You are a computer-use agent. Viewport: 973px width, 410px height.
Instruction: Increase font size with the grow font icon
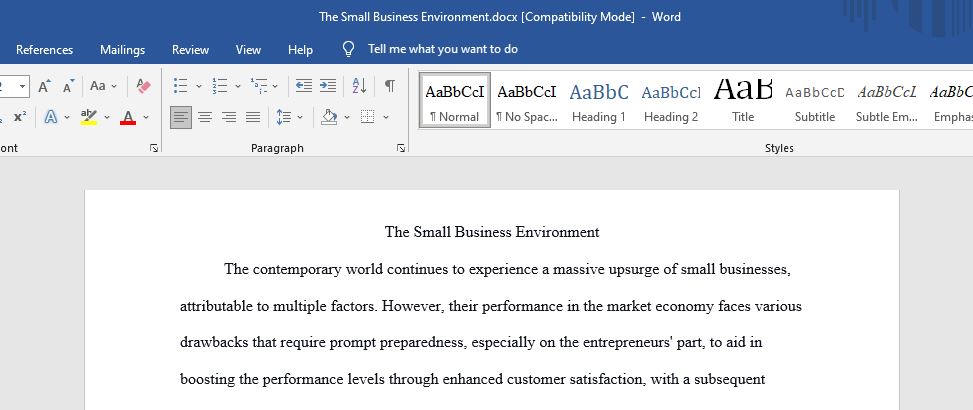(44, 86)
